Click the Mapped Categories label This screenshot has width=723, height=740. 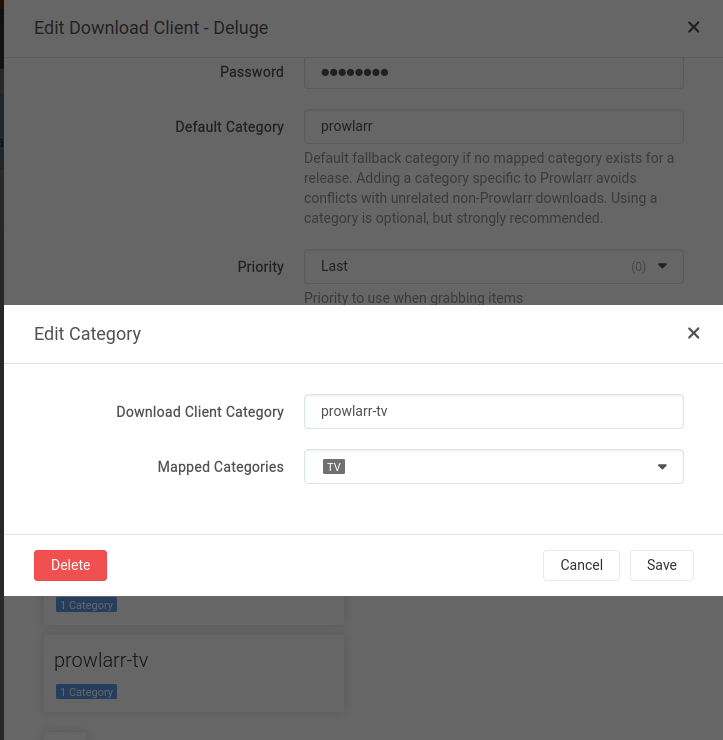[x=220, y=467]
